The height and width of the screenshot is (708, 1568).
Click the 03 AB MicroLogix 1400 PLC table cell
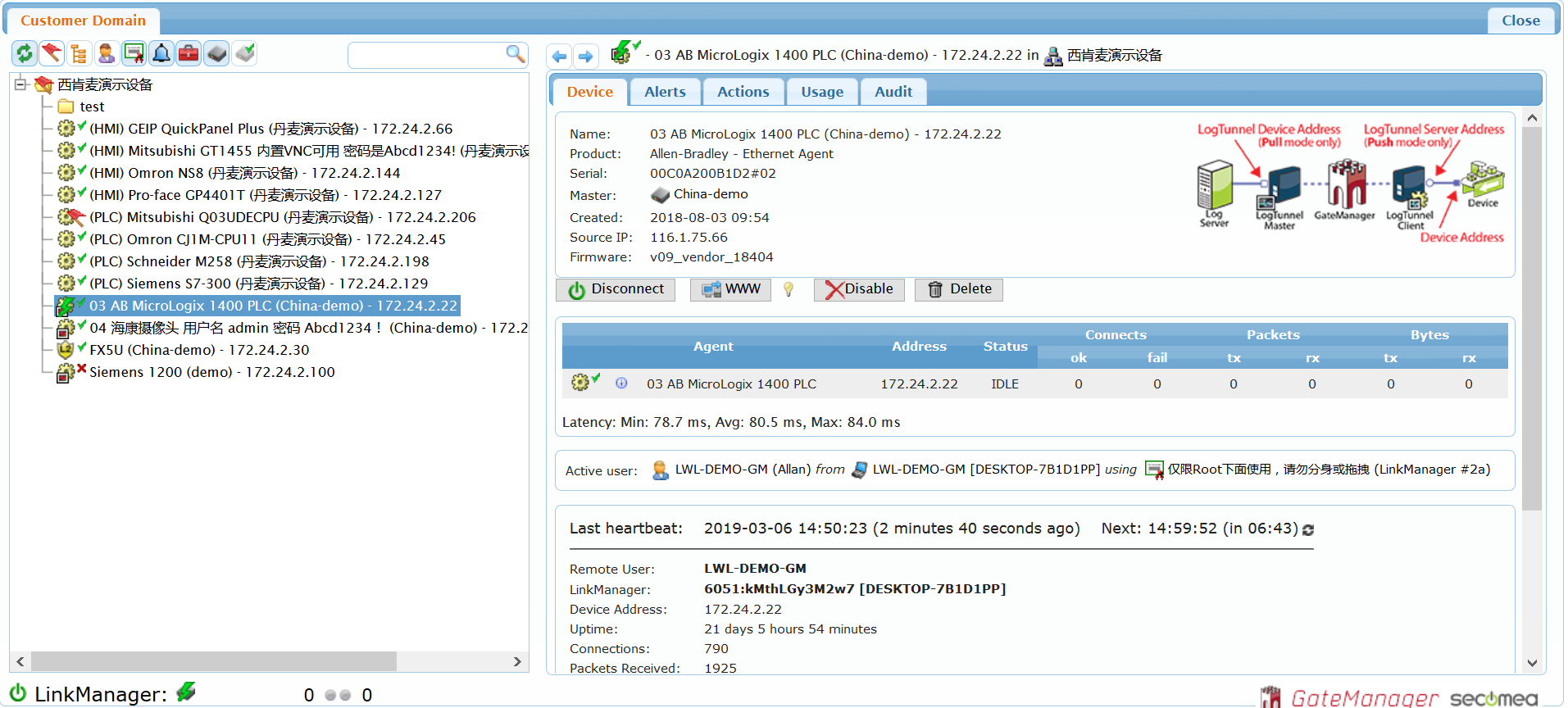point(731,384)
